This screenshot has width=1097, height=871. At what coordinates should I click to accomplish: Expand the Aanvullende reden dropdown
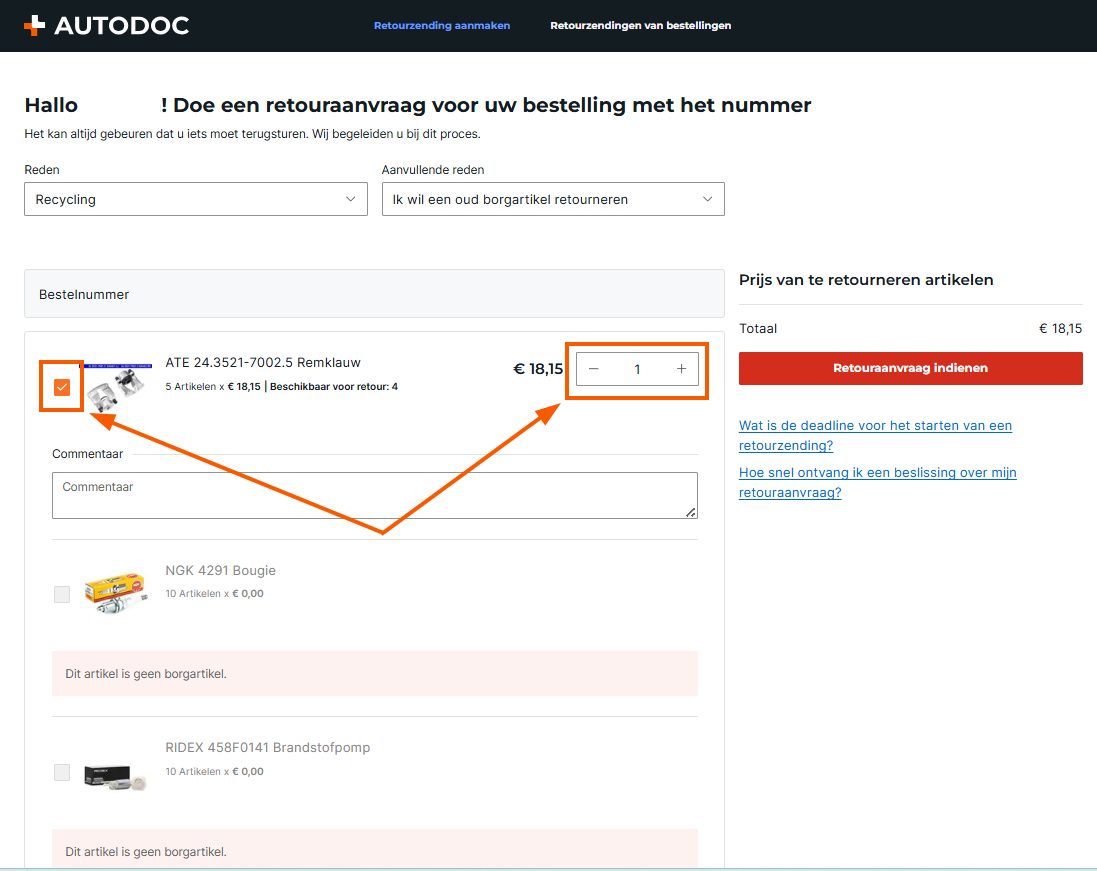[552, 199]
